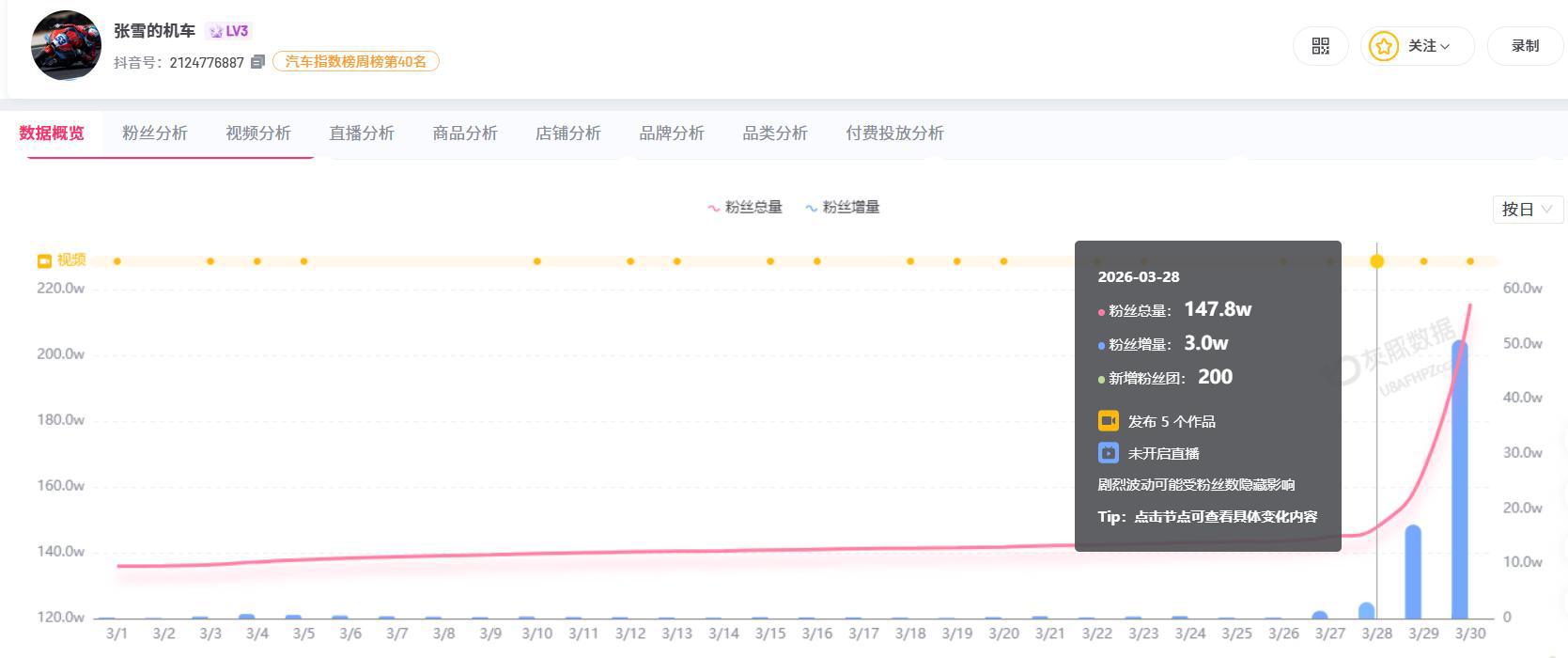The width and height of the screenshot is (1568, 658).
Task: Toggle the 粉丝总量 legend series
Action: [x=745, y=207]
